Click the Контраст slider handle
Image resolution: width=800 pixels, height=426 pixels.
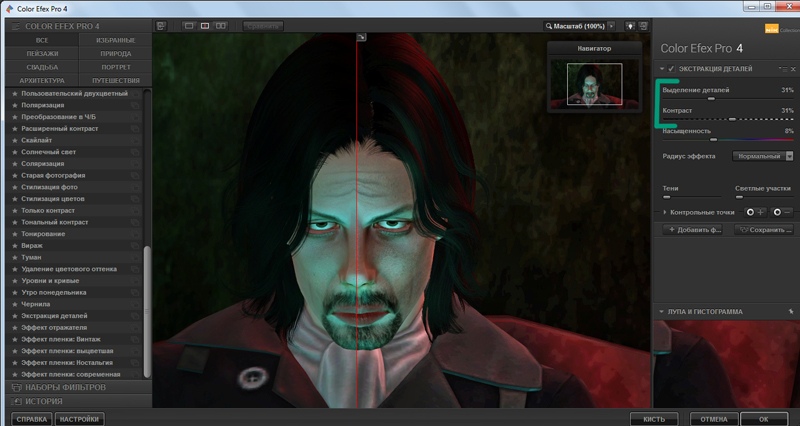tap(732, 119)
